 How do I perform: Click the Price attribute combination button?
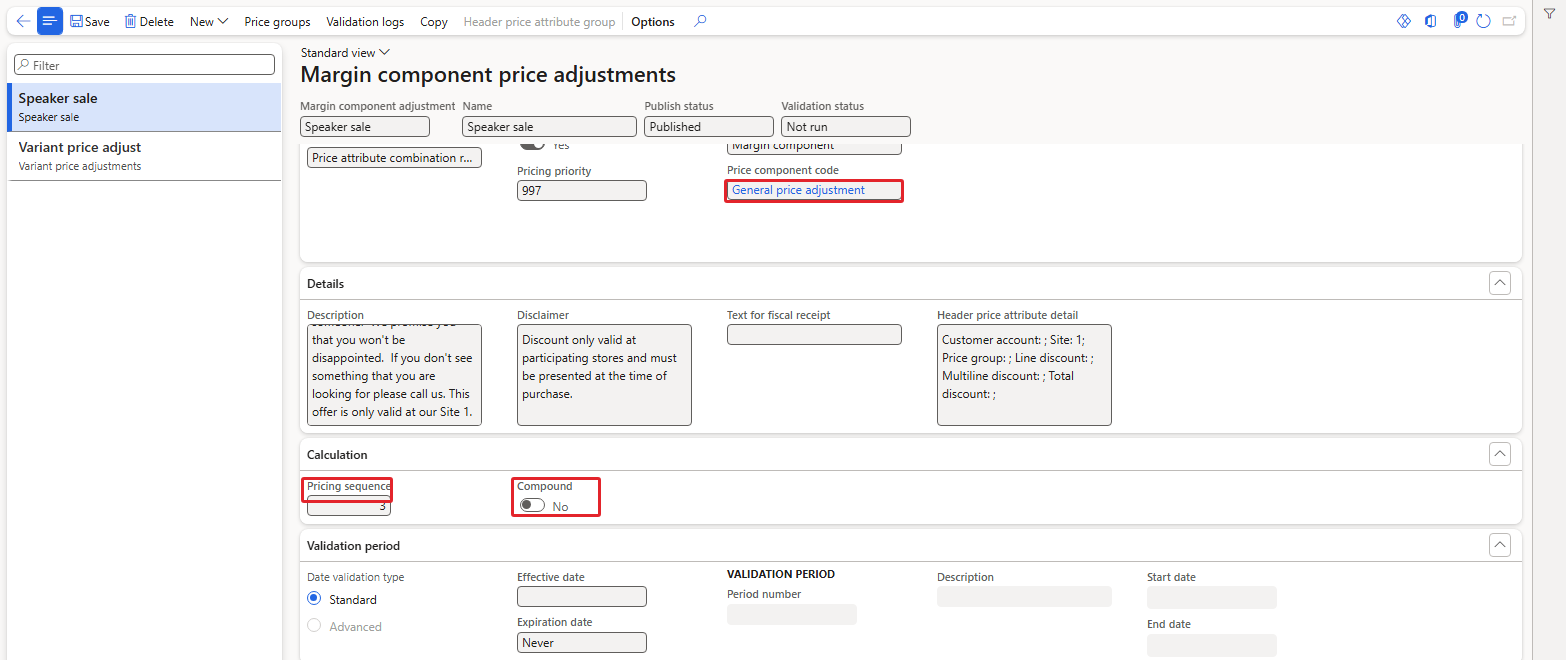tap(394, 158)
